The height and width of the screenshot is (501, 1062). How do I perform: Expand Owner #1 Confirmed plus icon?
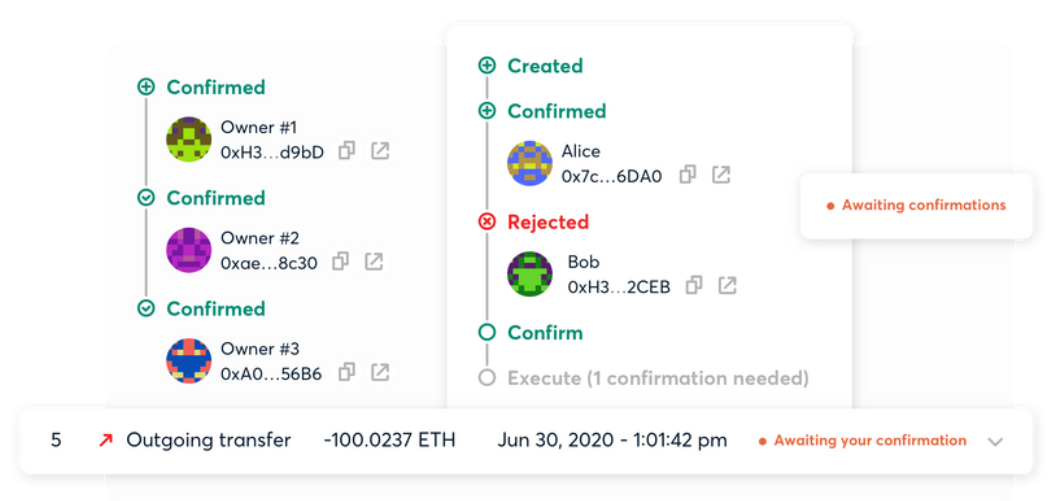pyautogui.click(x=146, y=87)
